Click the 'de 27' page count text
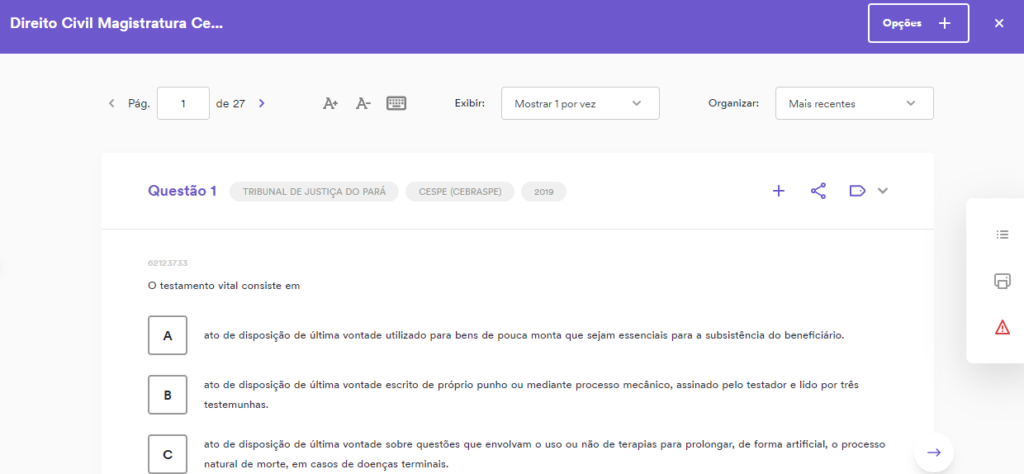Viewport: 1024px width, 474px height. click(x=231, y=103)
